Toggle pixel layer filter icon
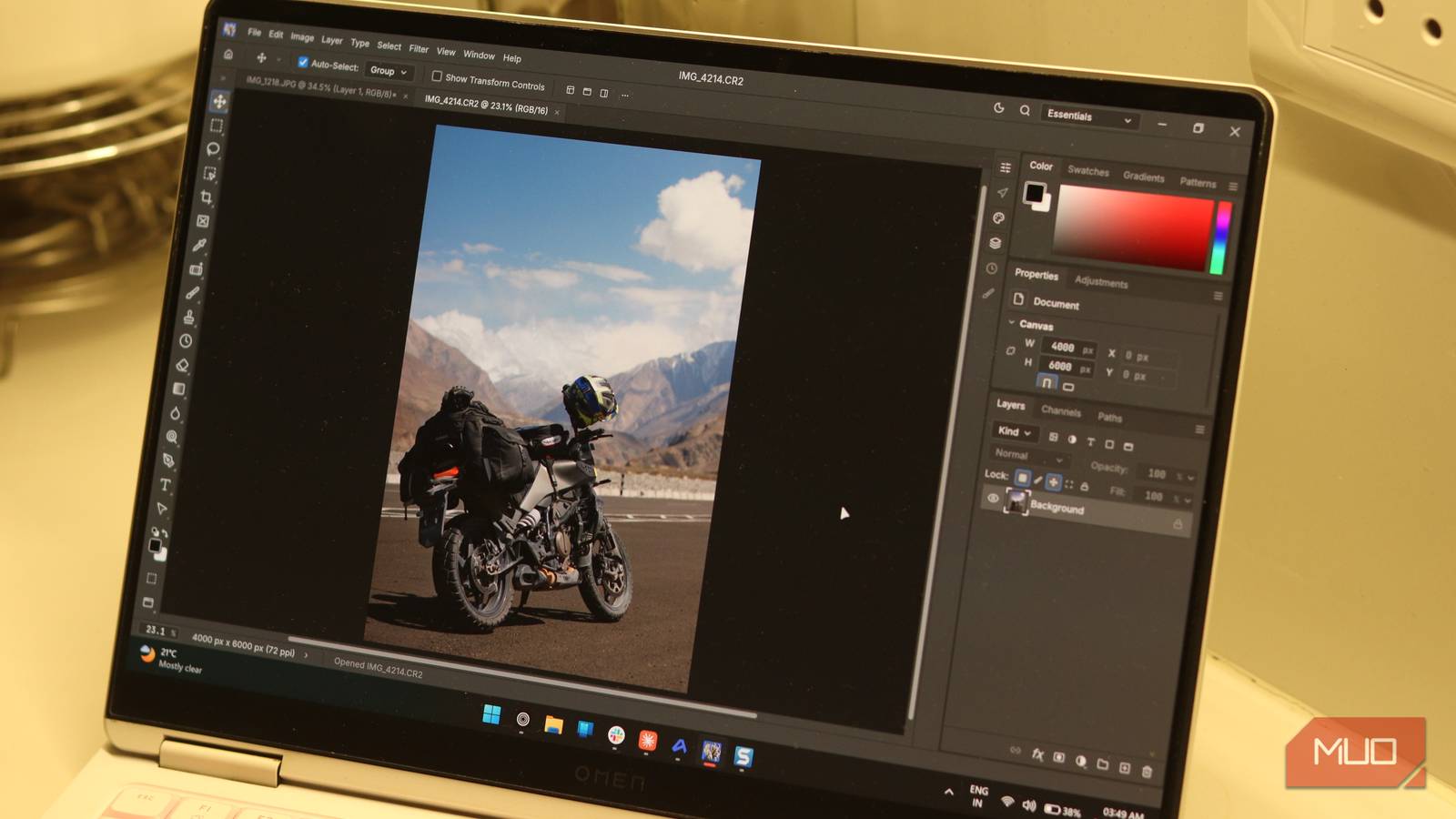 pos(1054,437)
